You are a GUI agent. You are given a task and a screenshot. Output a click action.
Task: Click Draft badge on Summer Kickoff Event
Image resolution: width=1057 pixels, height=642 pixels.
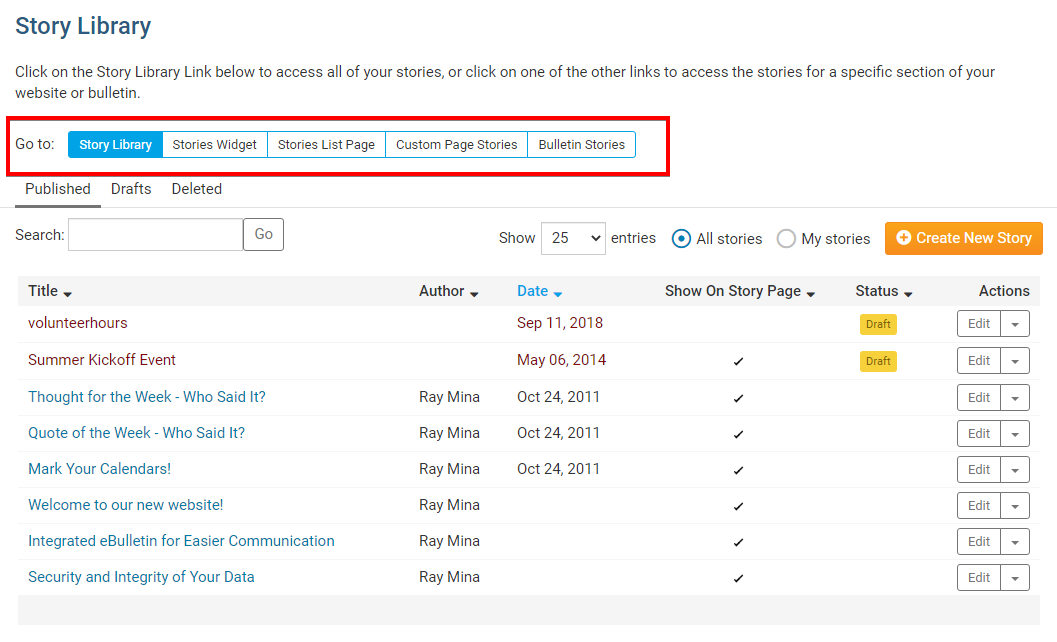pos(878,361)
